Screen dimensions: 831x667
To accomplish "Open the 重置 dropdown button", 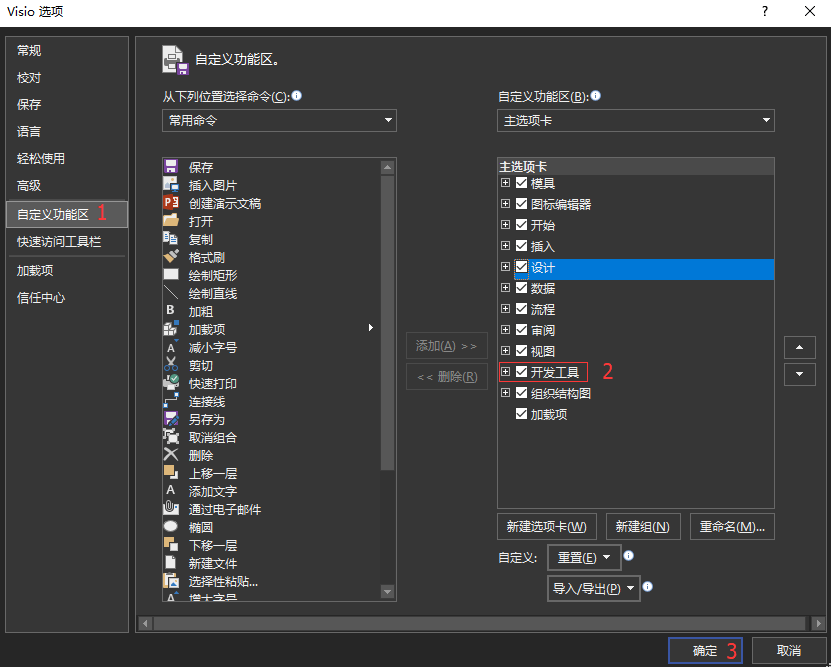I will coord(584,557).
